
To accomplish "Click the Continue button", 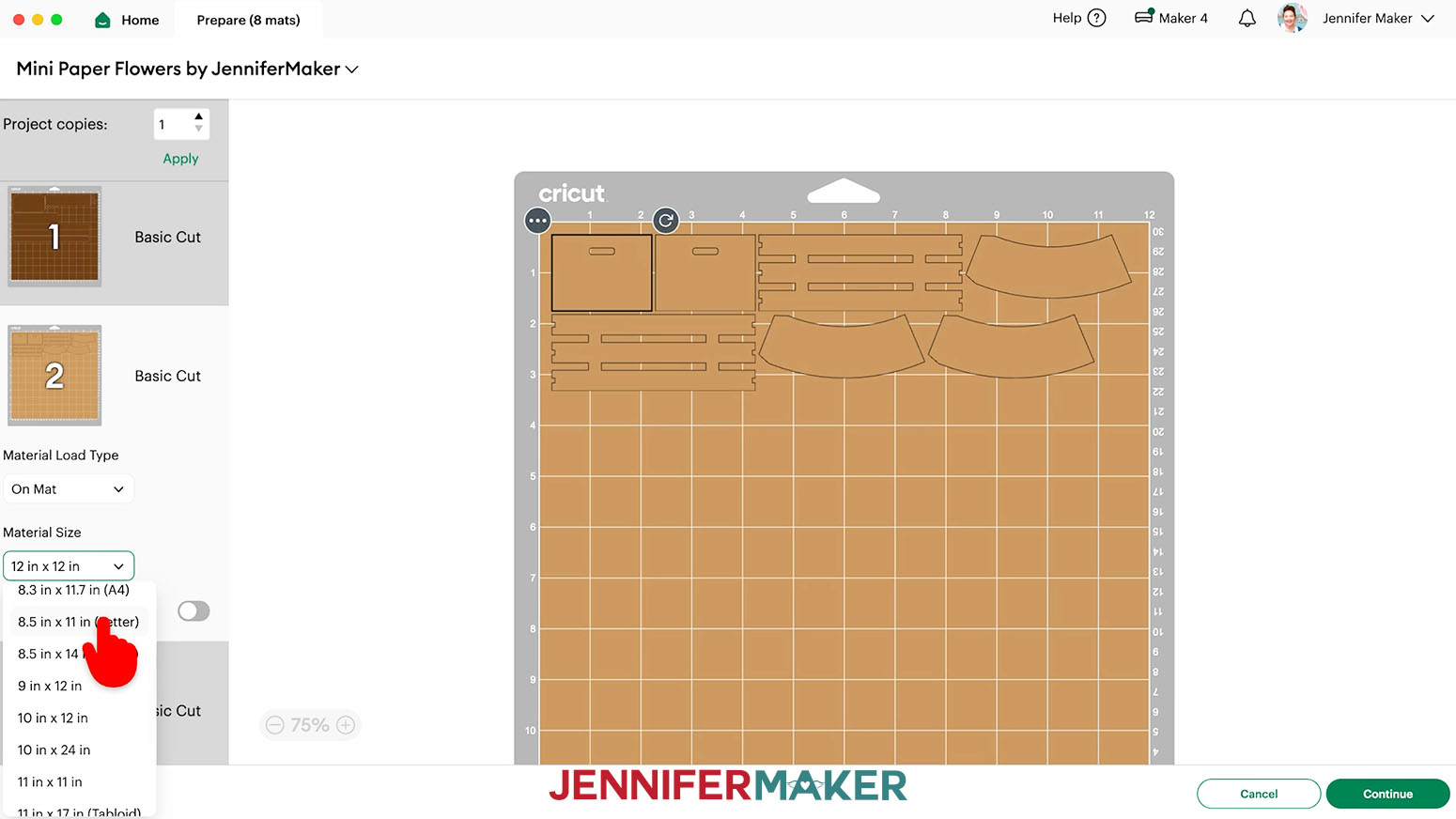I will click(x=1387, y=794).
